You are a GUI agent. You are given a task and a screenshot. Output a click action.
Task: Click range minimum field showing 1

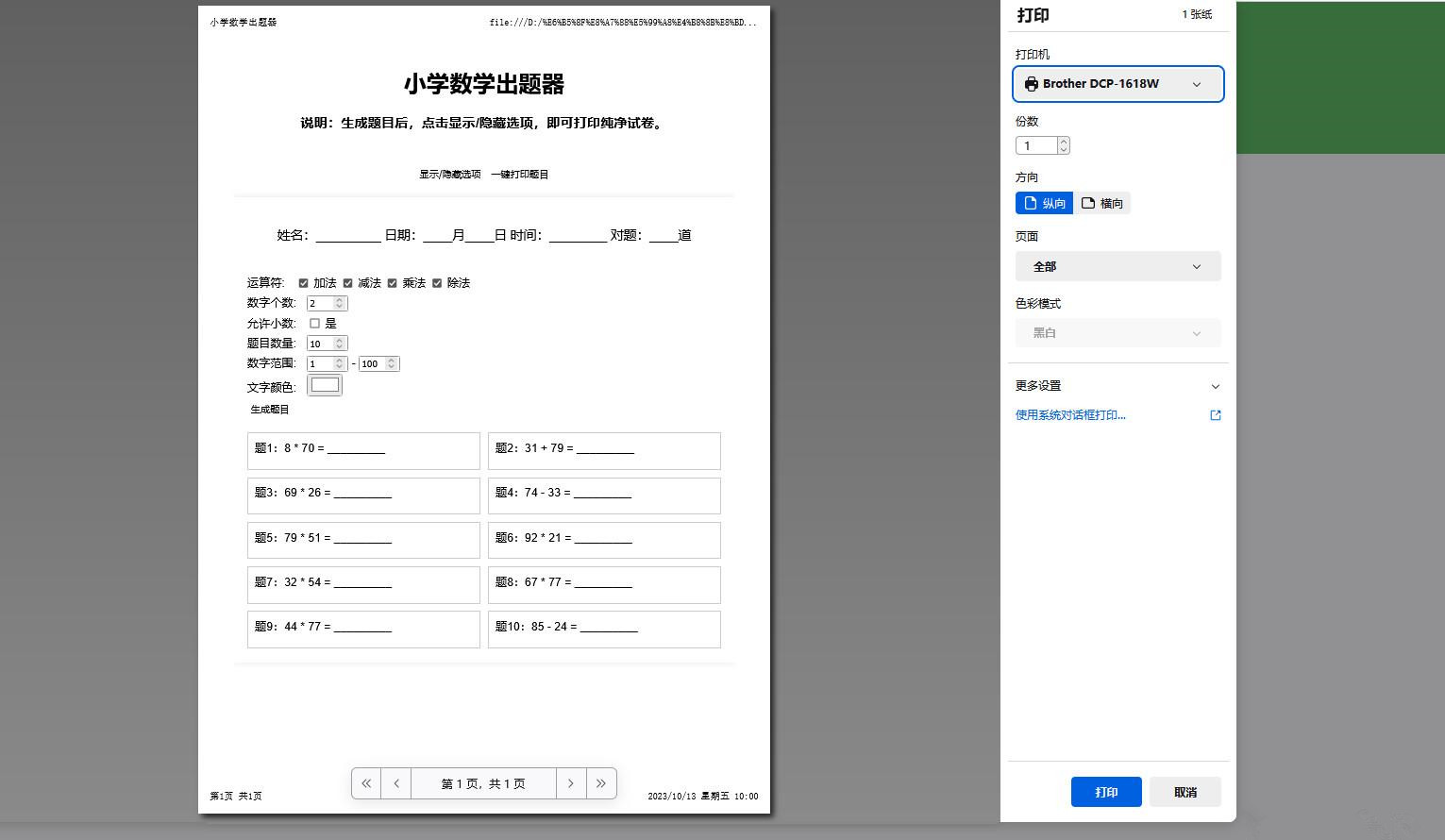point(327,363)
